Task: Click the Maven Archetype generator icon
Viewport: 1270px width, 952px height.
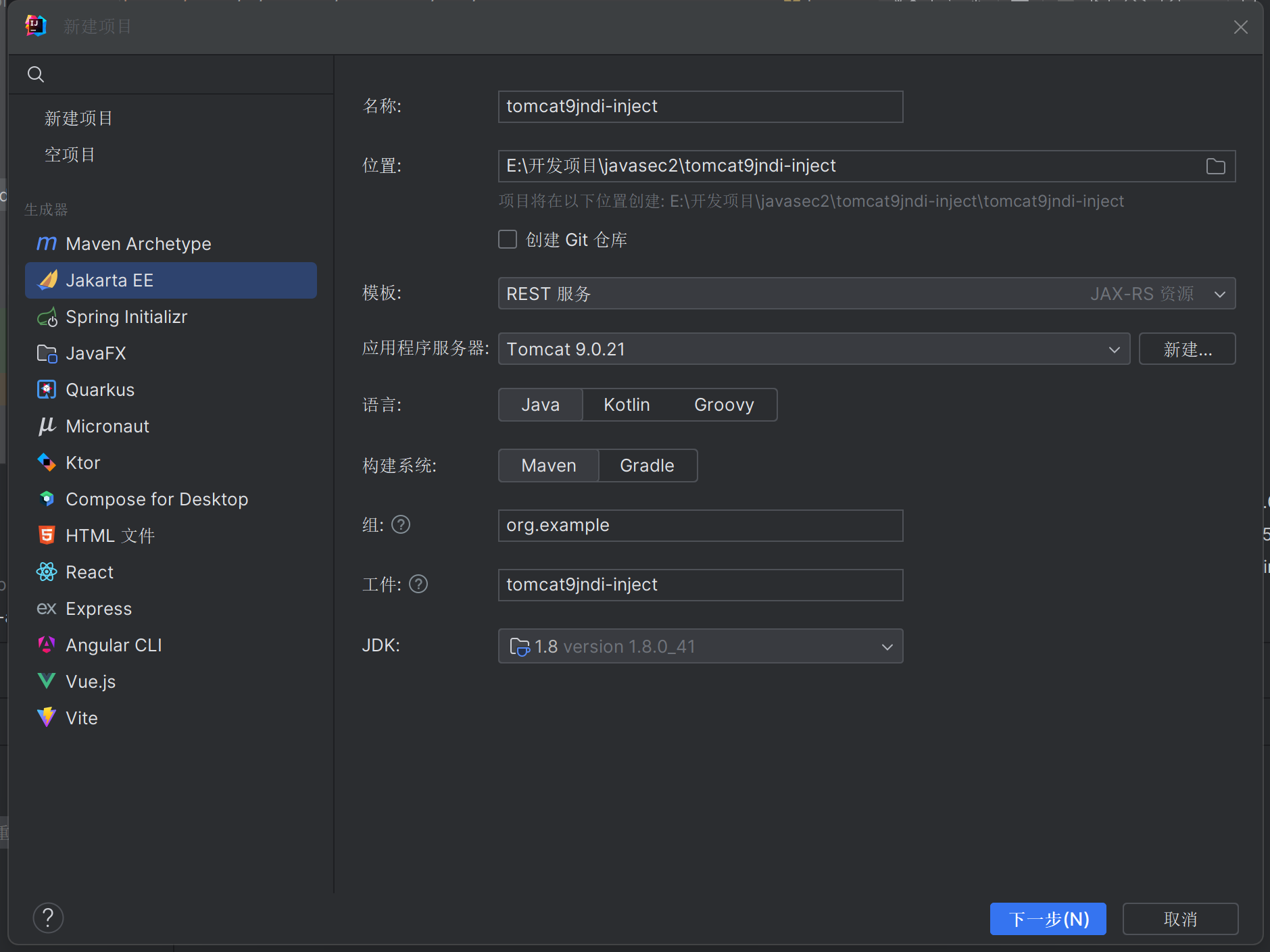Action: pyautogui.click(x=47, y=244)
